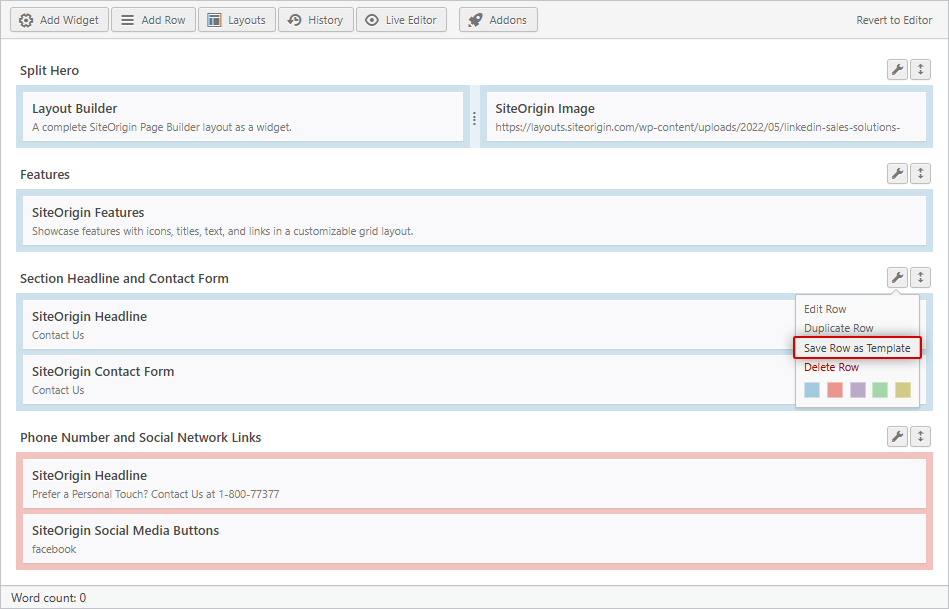The width and height of the screenshot is (949, 609).
Task: Pick the blue row color swatch
Action: coord(812,390)
